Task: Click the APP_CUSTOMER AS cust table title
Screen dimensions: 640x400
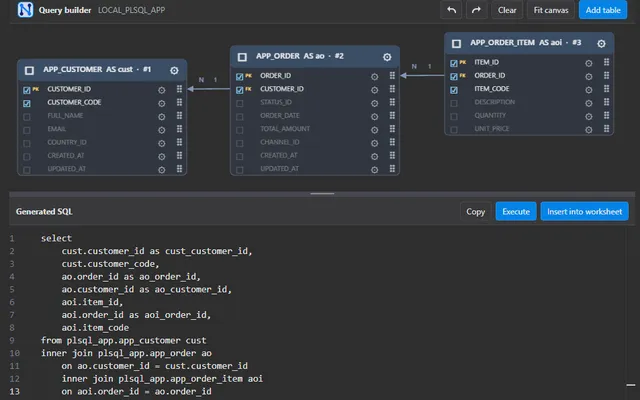Action: point(97,69)
